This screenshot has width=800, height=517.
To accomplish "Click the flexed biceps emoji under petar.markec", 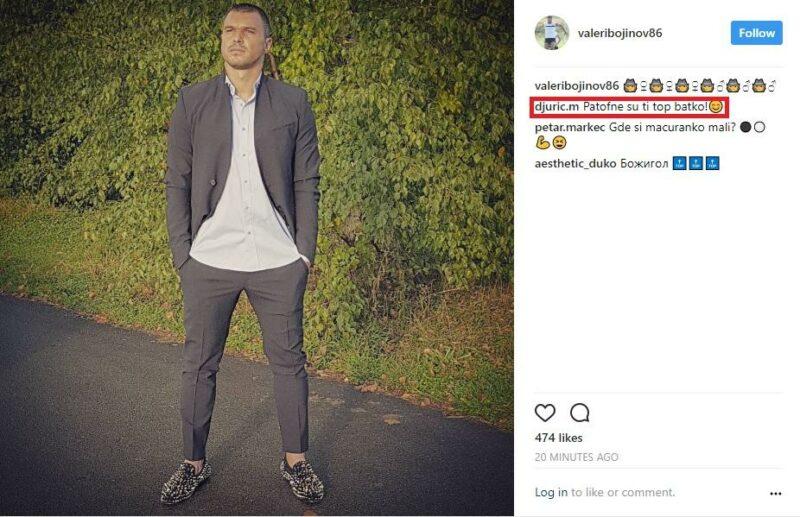I will pos(542,143).
